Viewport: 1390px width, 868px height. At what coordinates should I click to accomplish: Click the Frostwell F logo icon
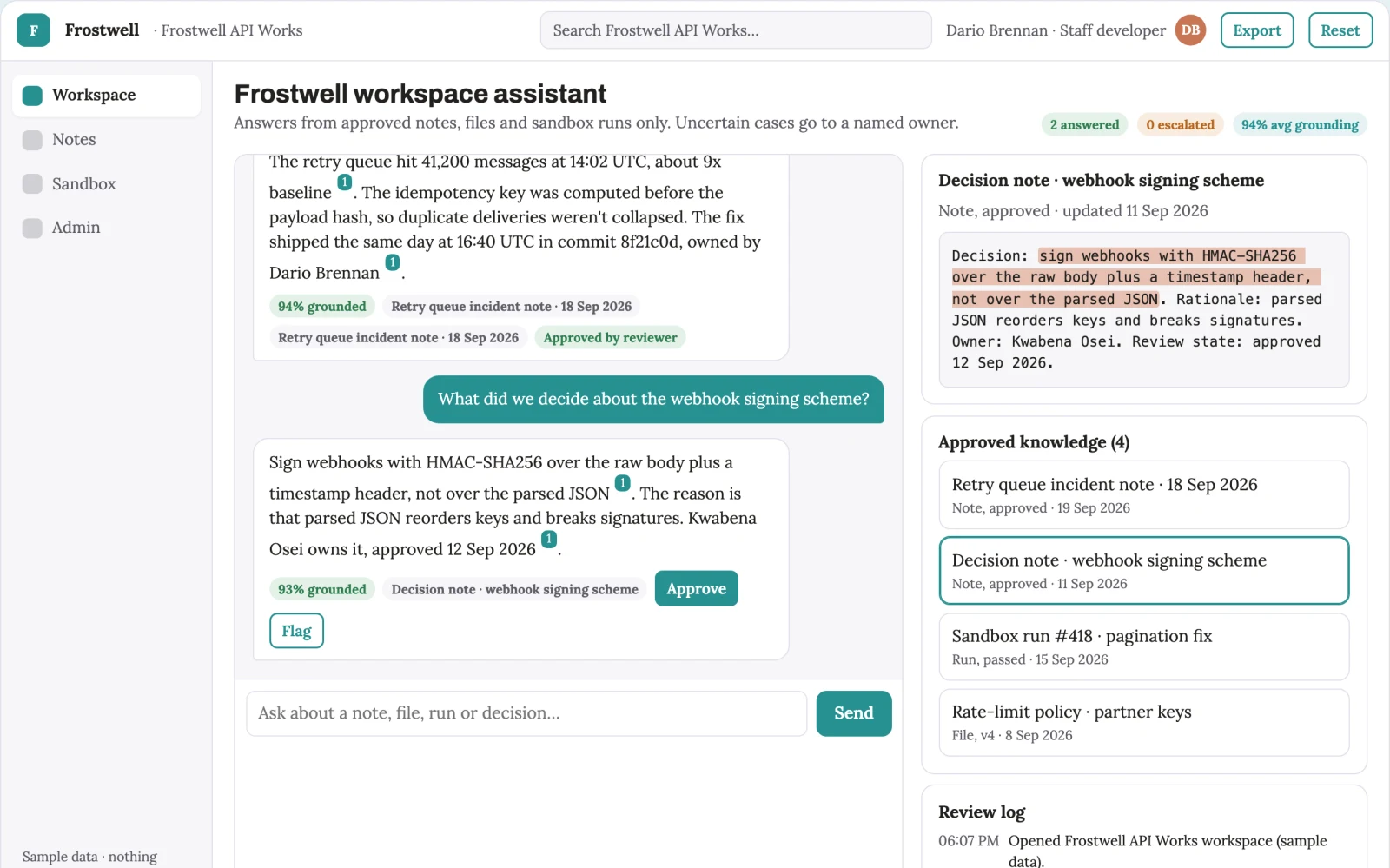[33, 30]
